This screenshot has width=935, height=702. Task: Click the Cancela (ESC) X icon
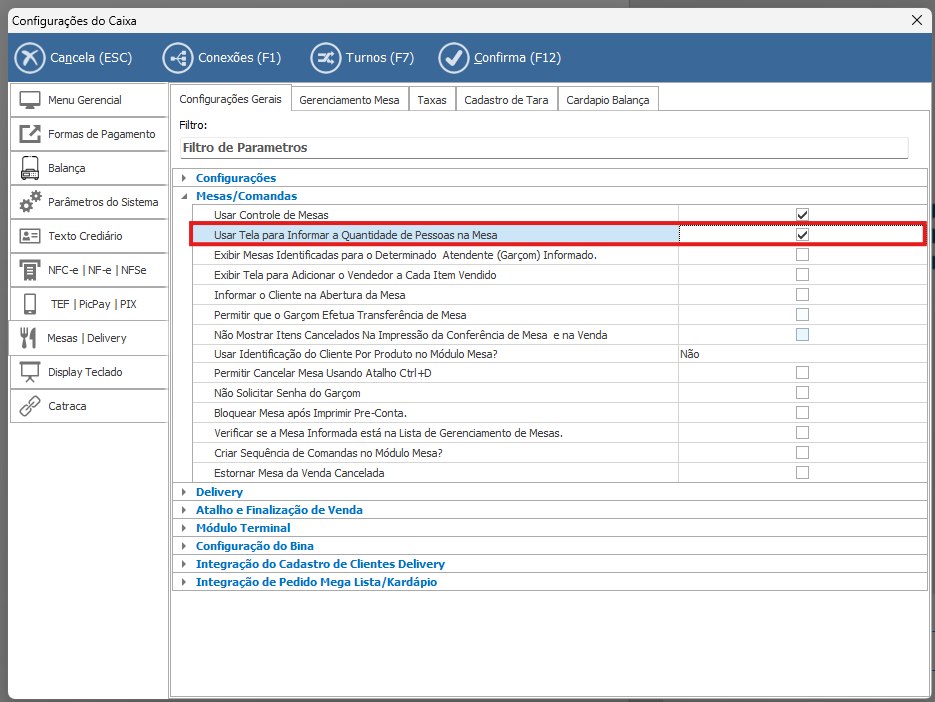30,58
